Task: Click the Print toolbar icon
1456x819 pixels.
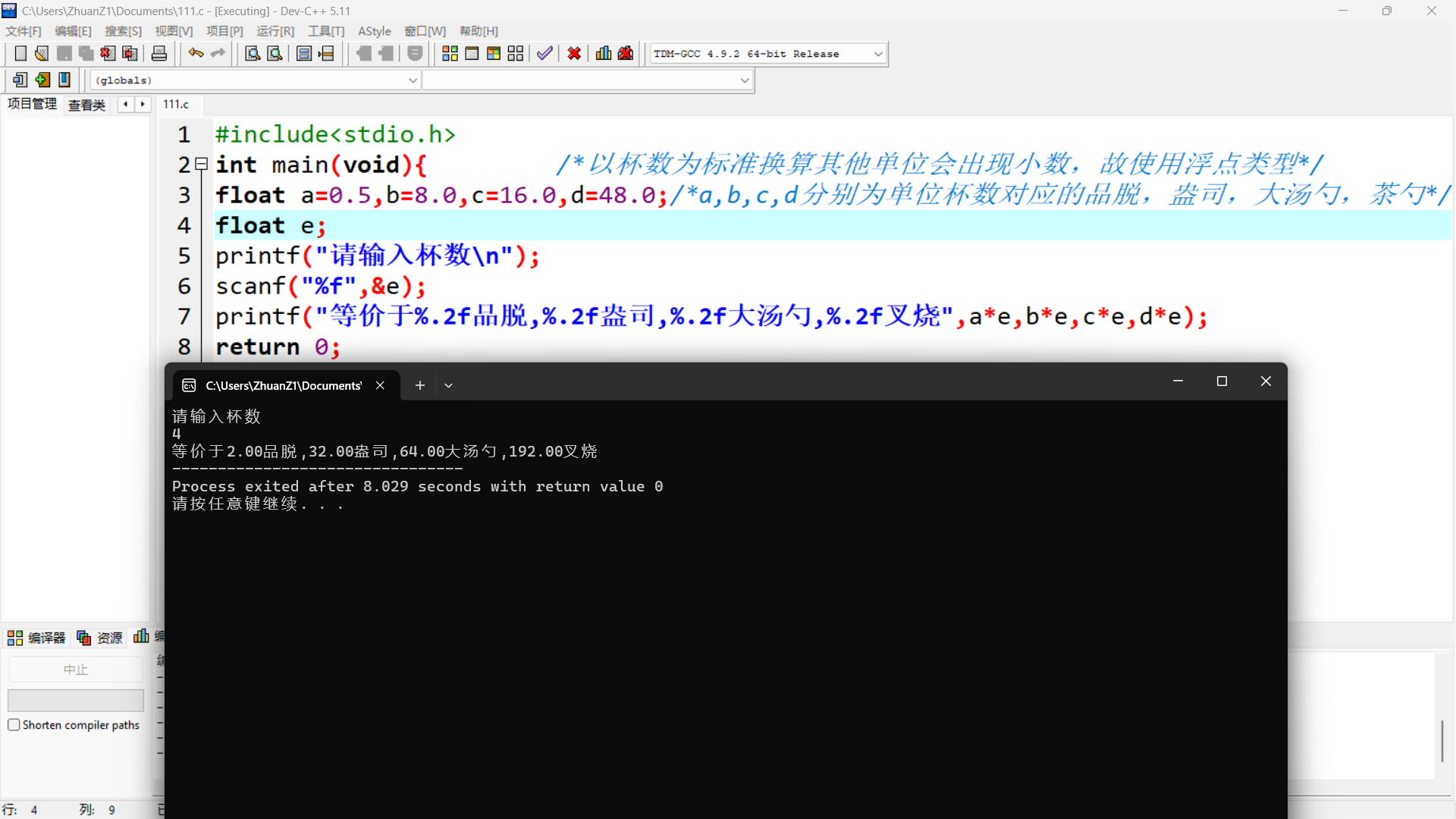Action: (159, 54)
